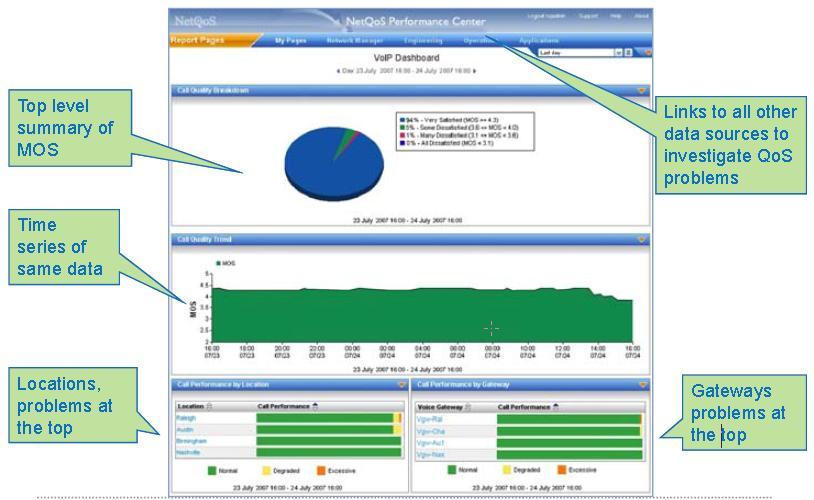Click the Vgw-Au1 call performance bar

pyautogui.click(x=569, y=443)
